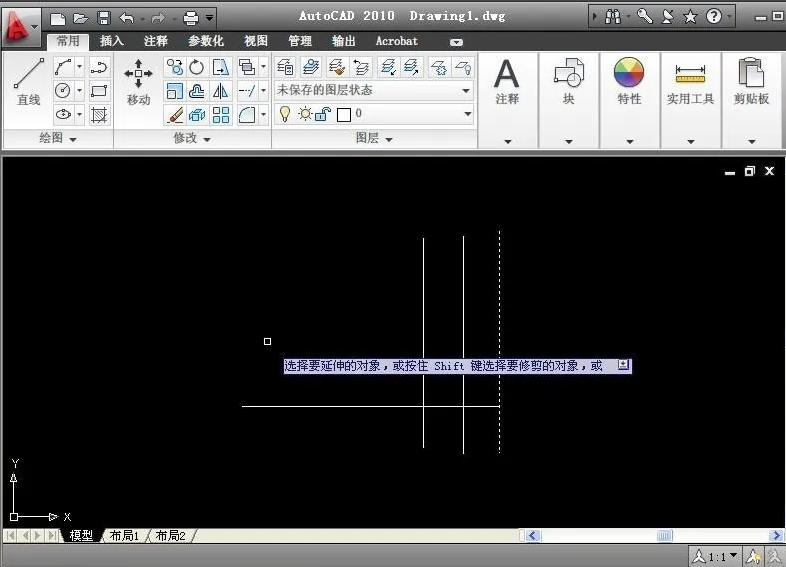The height and width of the screenshot is (567, 786).
Task: Click the Save icon in the quick access toolbar
Action: click(104, 18)
